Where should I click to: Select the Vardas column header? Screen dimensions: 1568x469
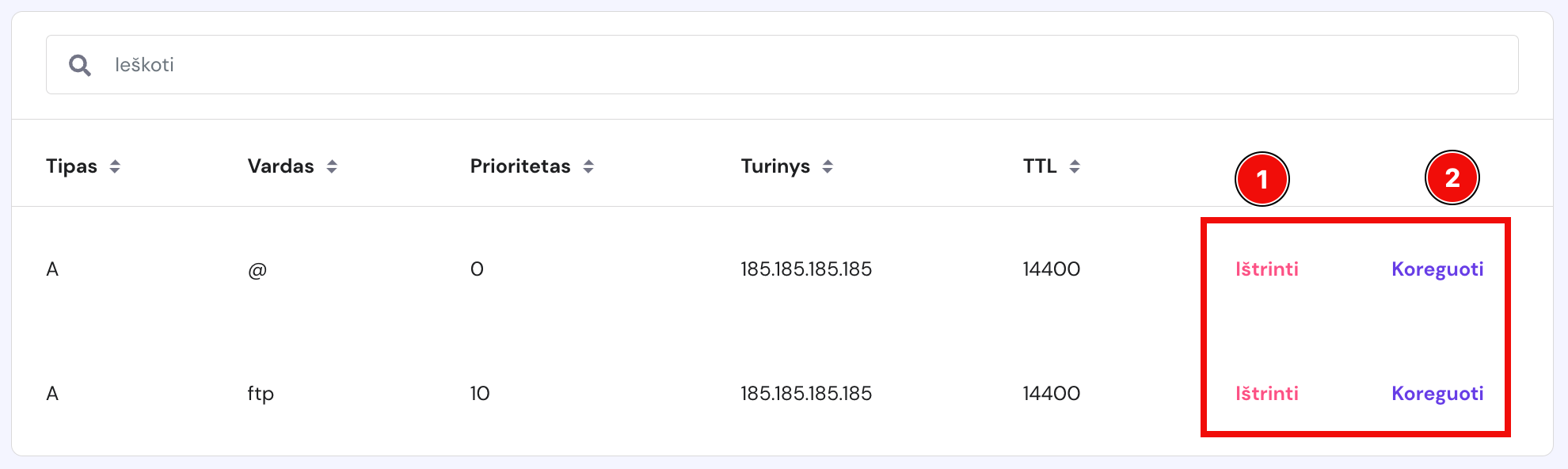[281, 166]
